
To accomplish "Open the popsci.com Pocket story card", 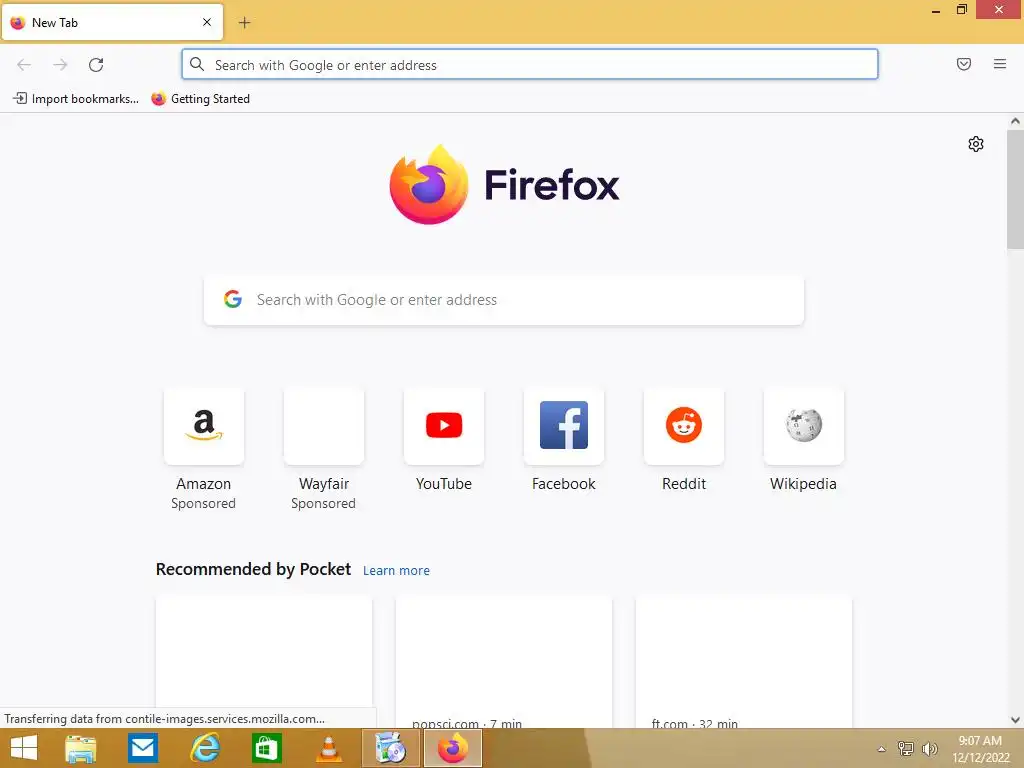I will pos(504,661).
